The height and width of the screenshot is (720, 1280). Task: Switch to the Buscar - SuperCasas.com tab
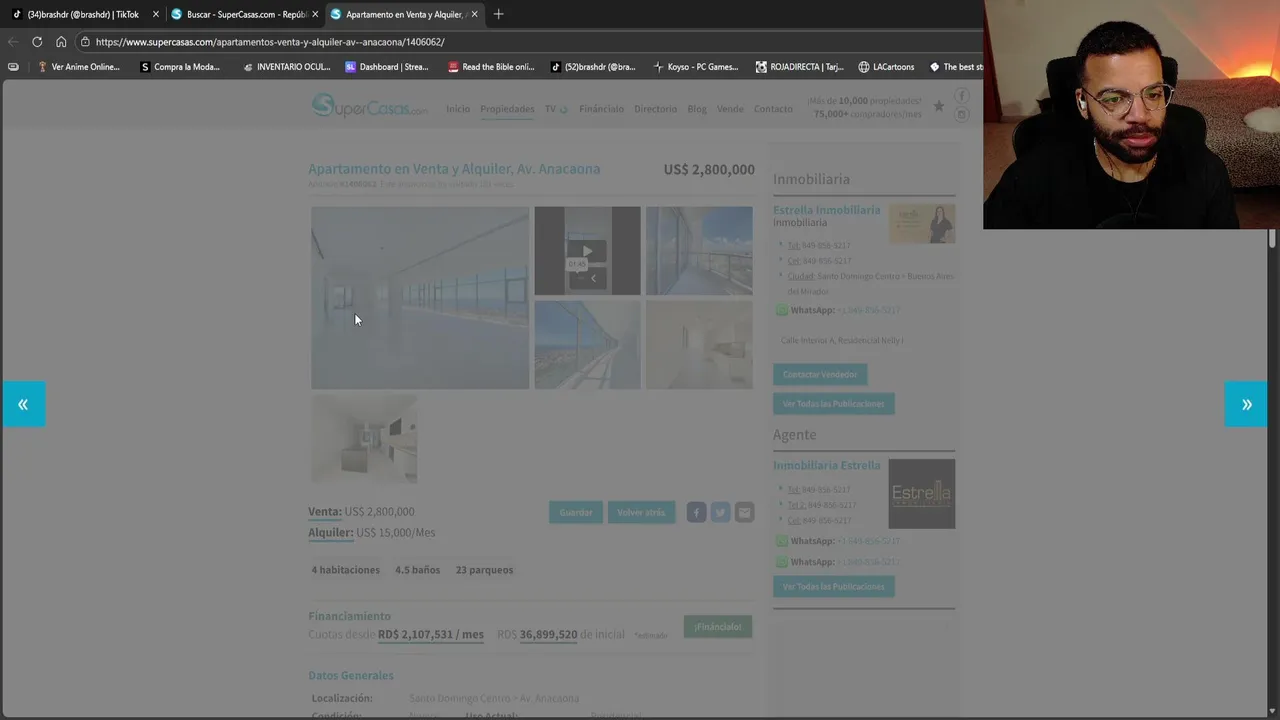tap(243, 14)
